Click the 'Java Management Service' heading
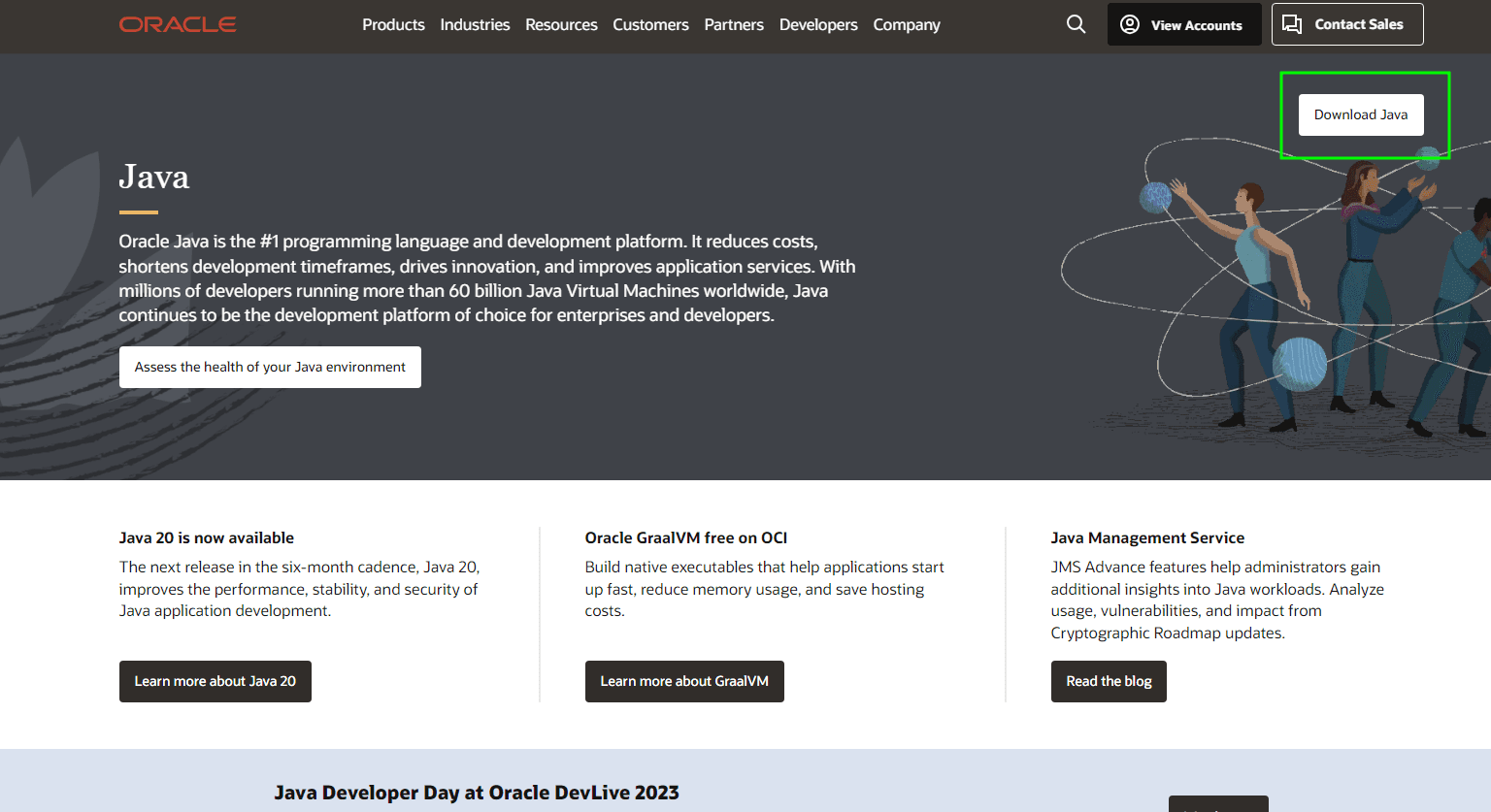The width and height of the screenshot is (1491, 812). [x=1147, y=537]
